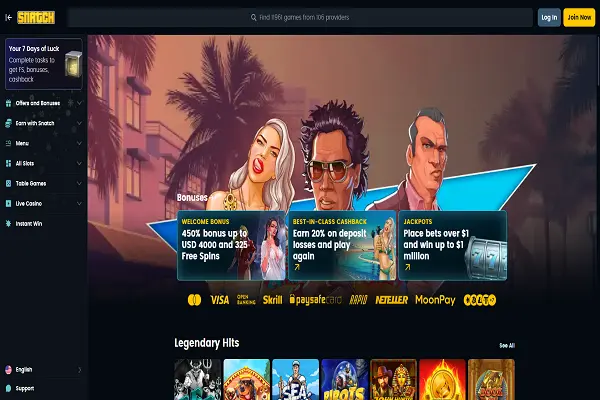Open the Your 7 Days of Luck card
This screenshot has width=600, height=400.
click(x=44, y=64)
